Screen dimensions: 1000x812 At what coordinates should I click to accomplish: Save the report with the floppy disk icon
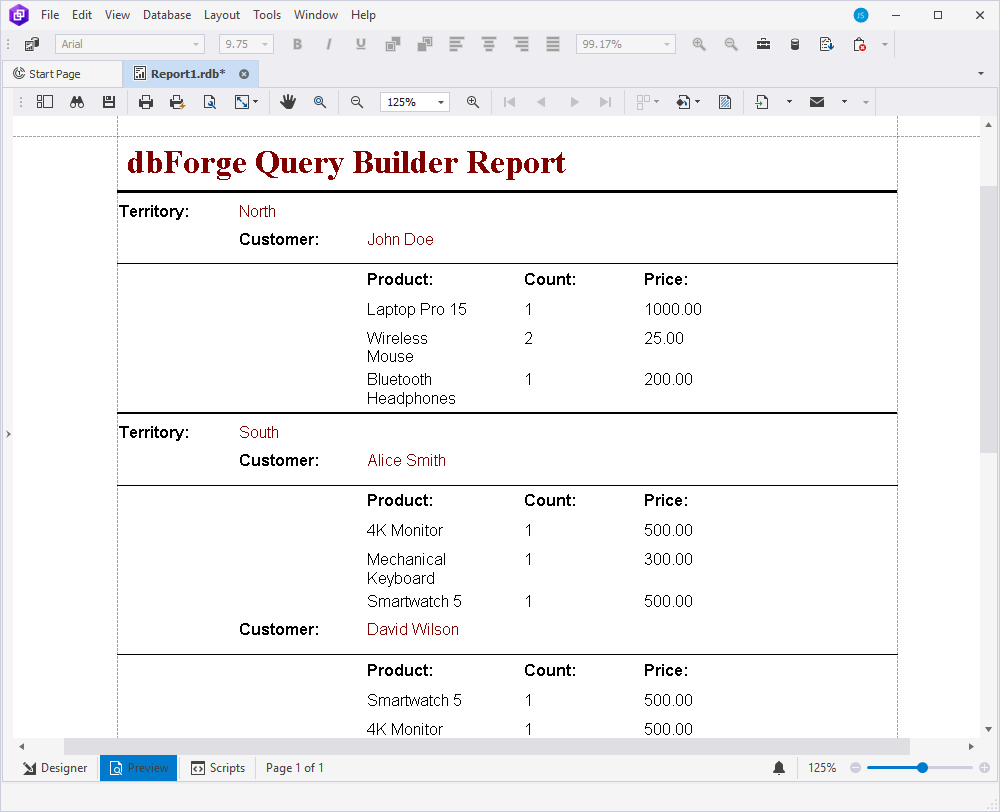(109, 102)
